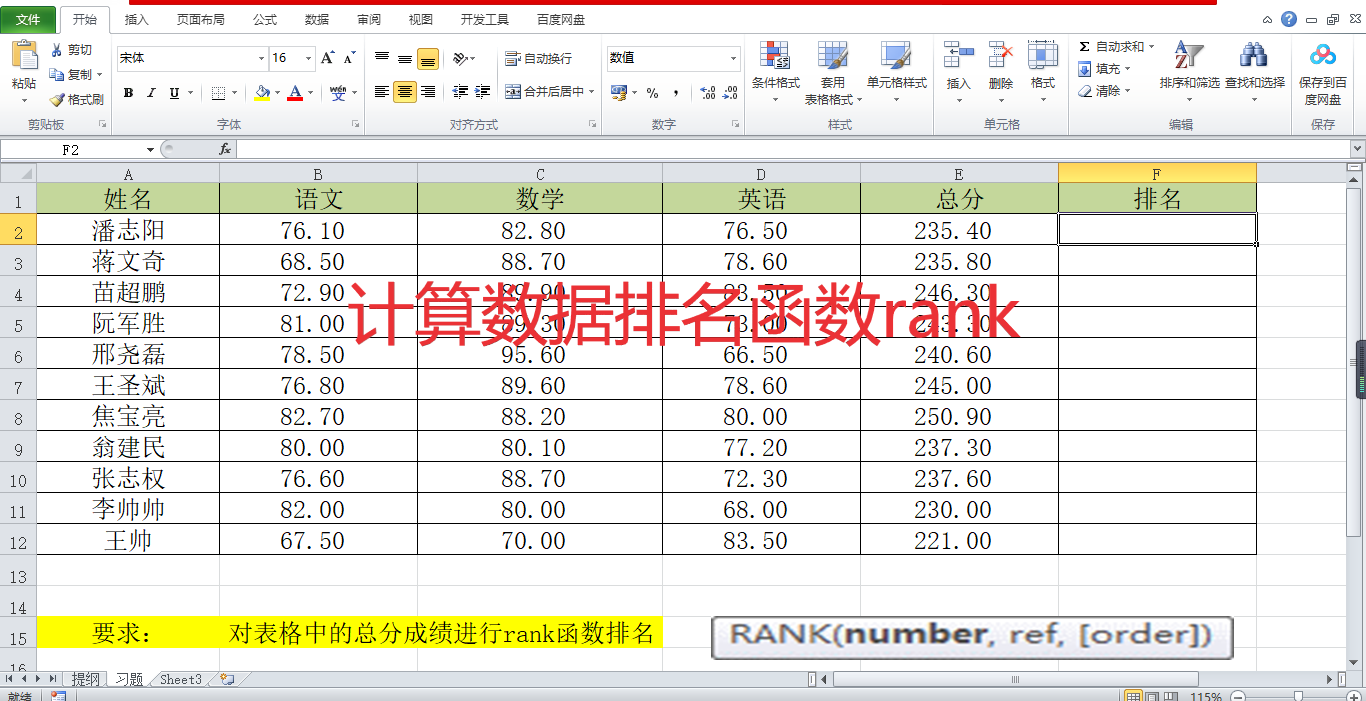Click the phonetic guide (wén) icon
Image resolution: width=1366 pixels, height=701 pixels.
point(338,93)
